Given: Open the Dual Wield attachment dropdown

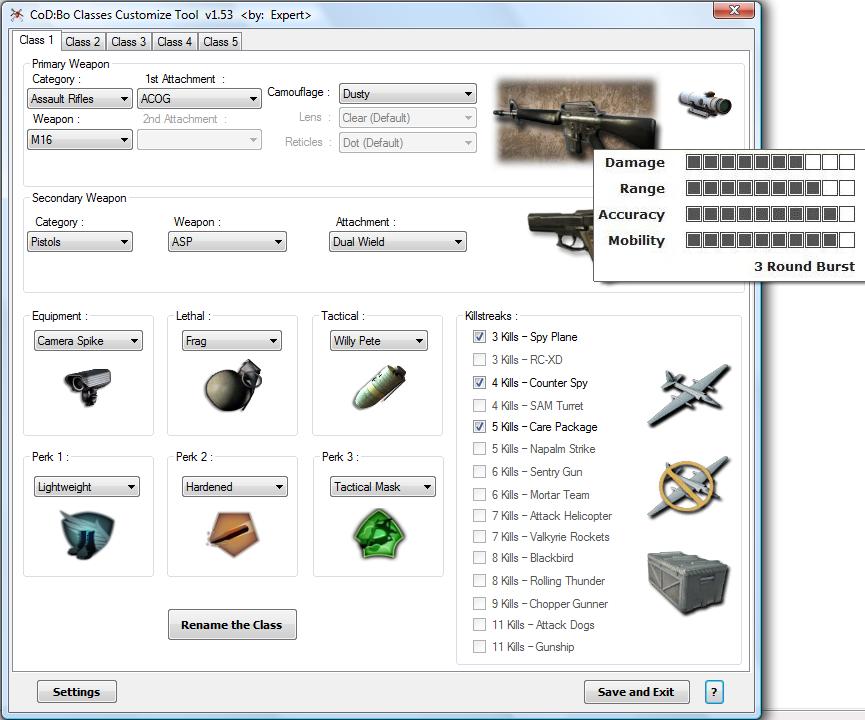Looking at the screenshot, I should [x=398, y=242].
